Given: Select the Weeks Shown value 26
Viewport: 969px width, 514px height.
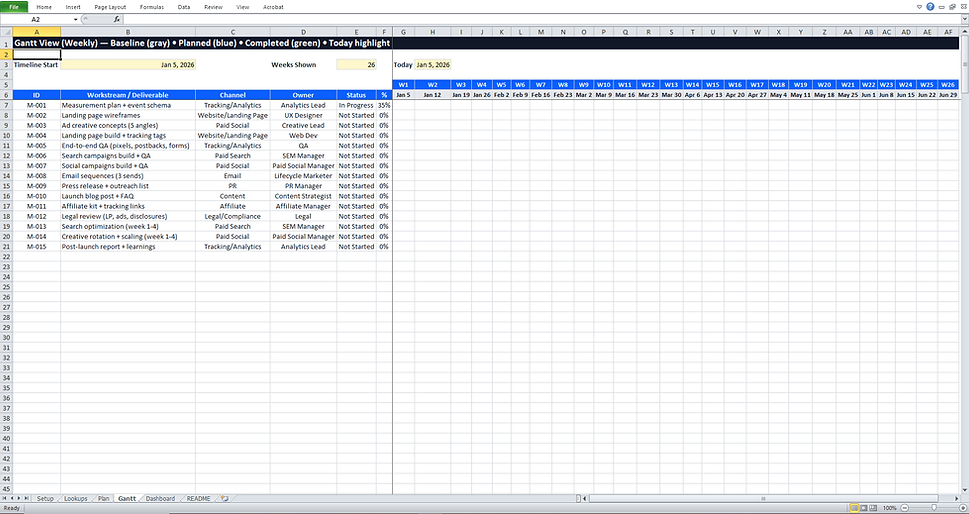Looking at the screenshot, I should [x=357, y=64].
